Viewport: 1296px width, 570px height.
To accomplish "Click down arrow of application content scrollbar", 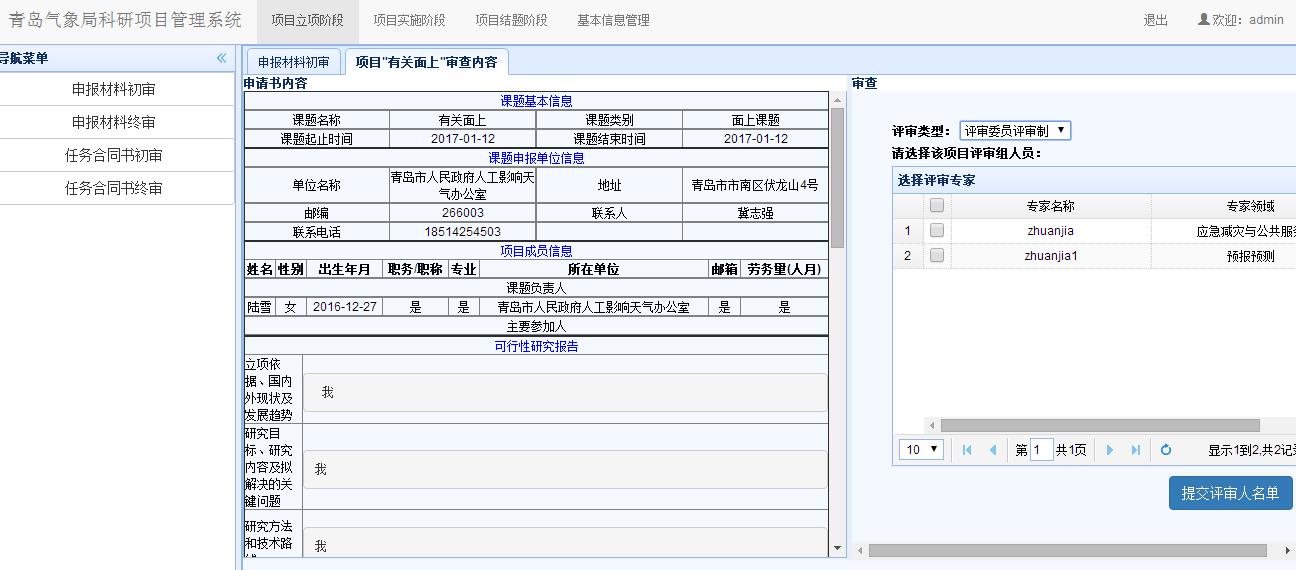I will 837,548.
